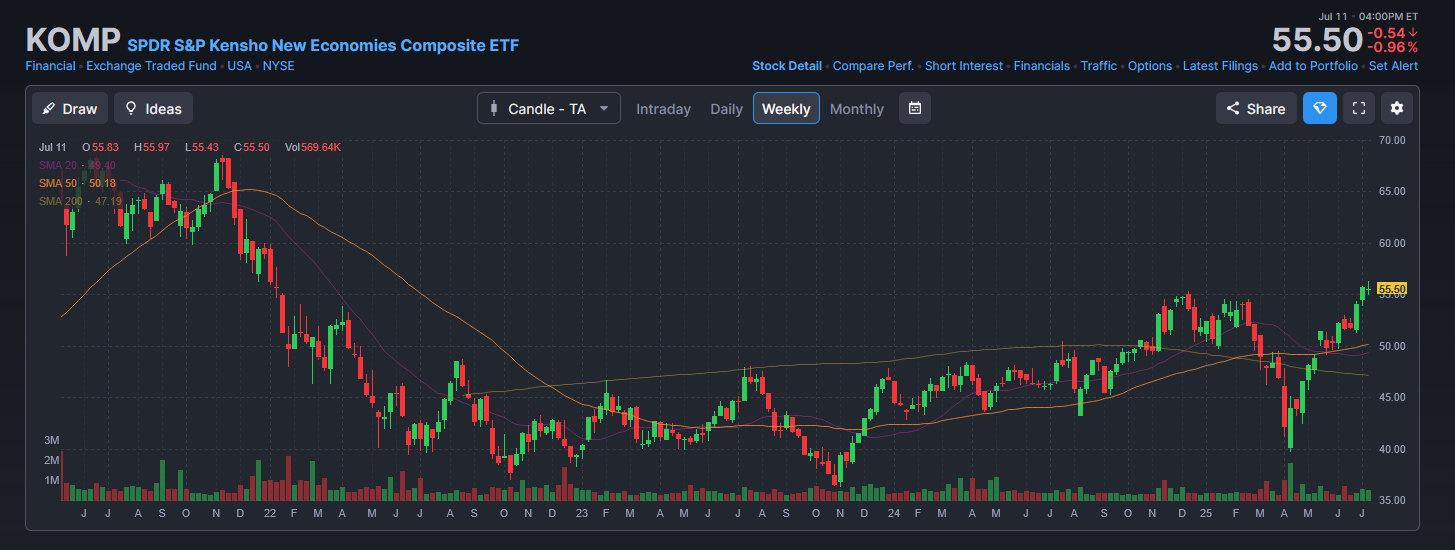Click the '24' year label on time axis
1455x550 pixels.
(x=893, y=513)
